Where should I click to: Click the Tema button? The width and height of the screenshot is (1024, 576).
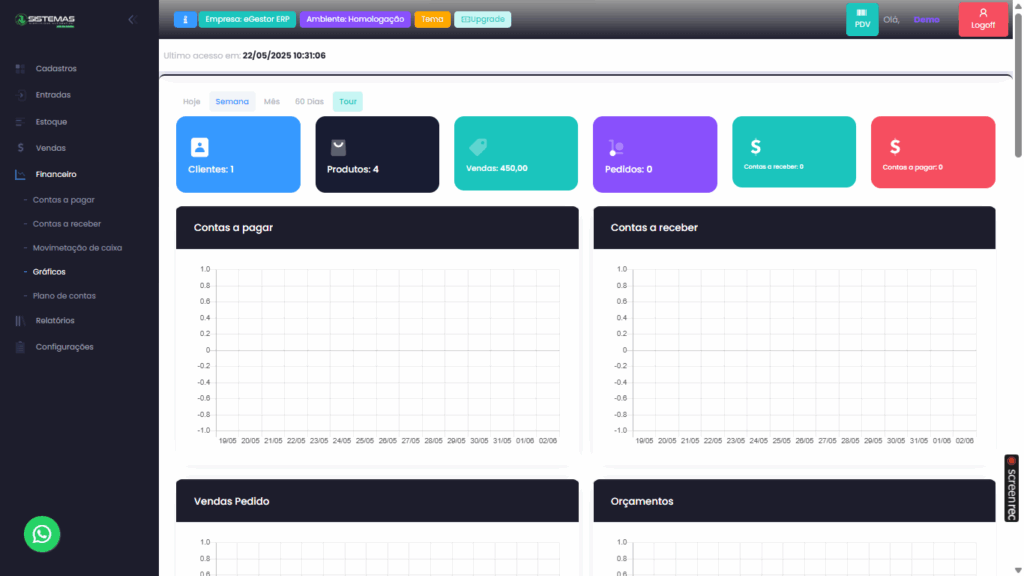[432, 20]
